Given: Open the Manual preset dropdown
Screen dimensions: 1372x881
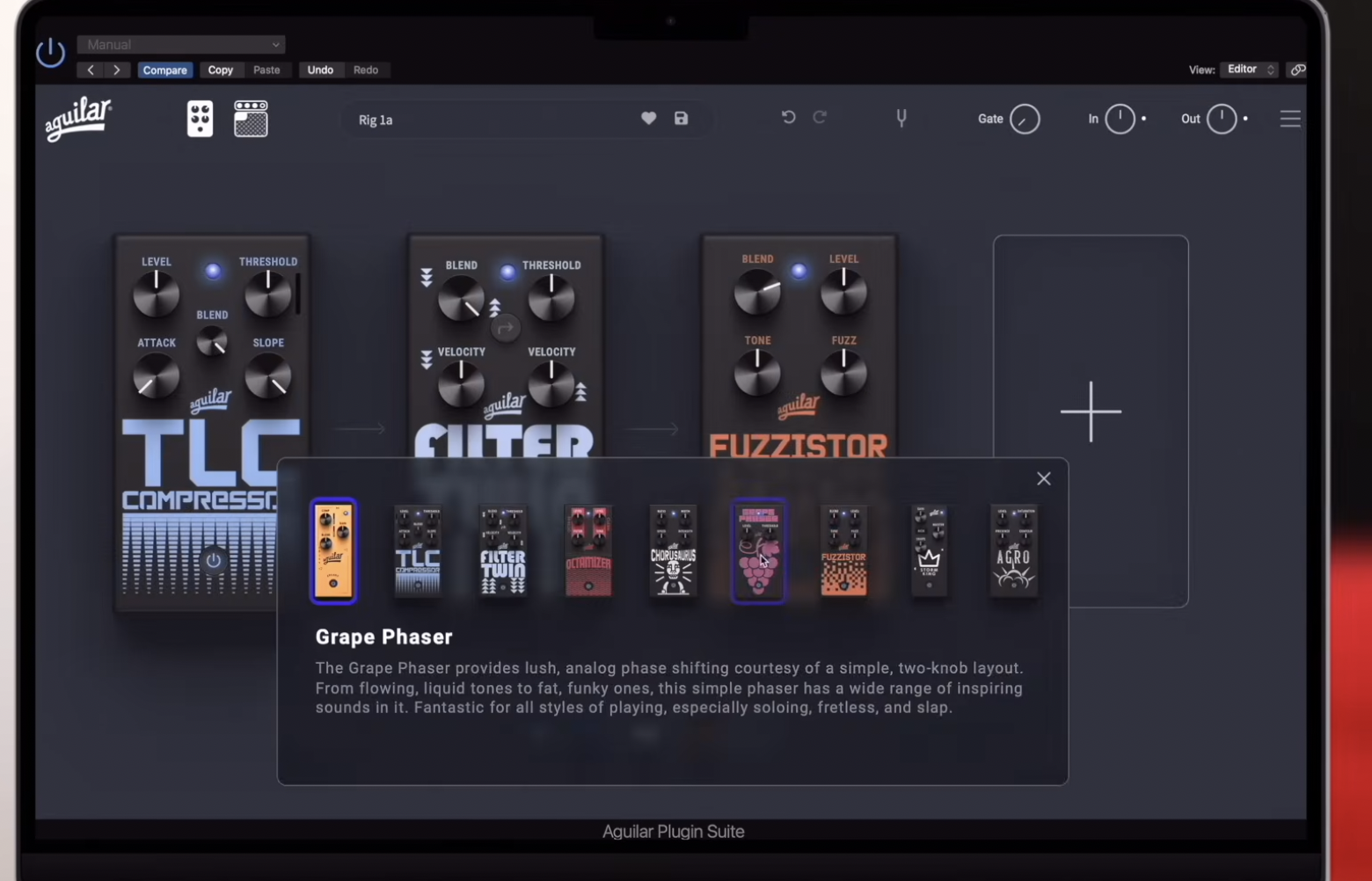Looking at the screenshot, I should pyautogui.click(x=181, y=44).
